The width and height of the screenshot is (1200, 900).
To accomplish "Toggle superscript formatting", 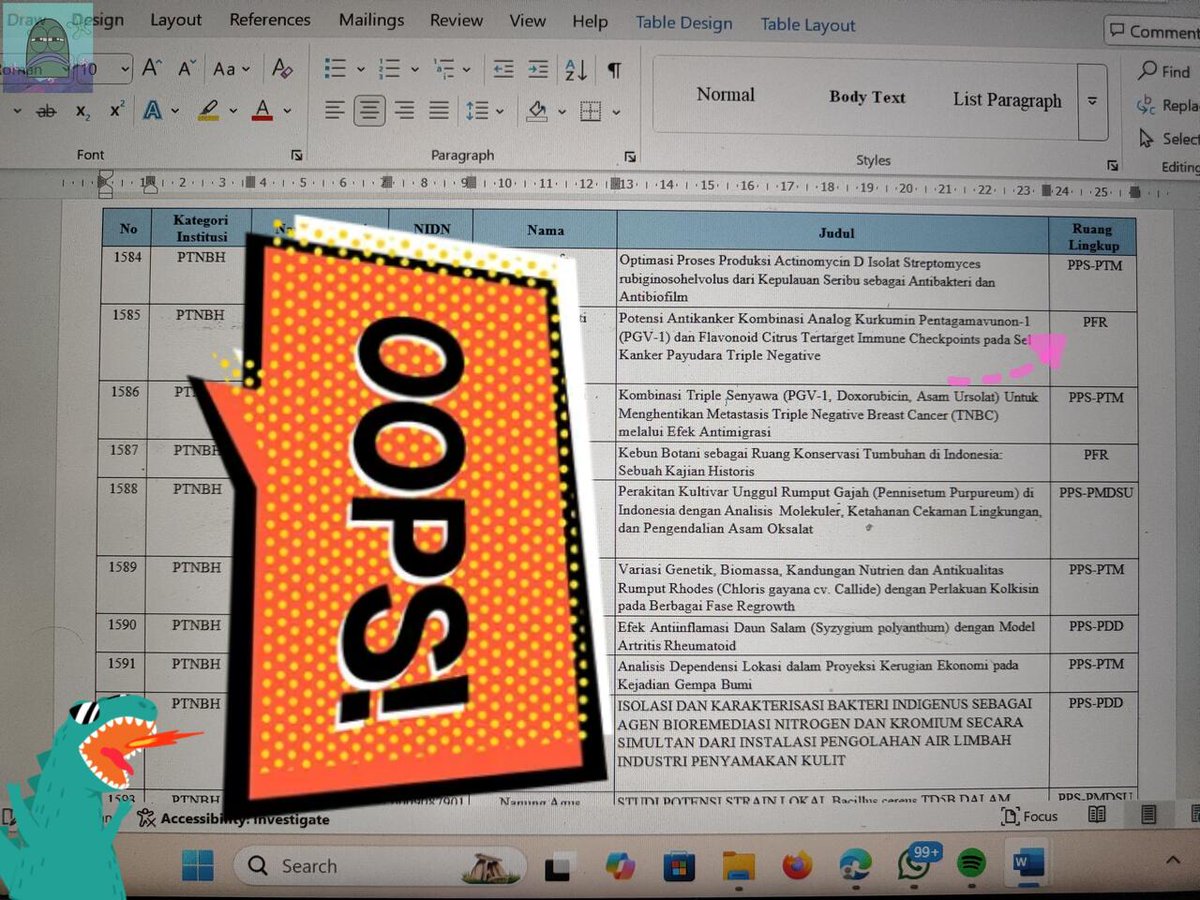I will (x=117, y=110).
